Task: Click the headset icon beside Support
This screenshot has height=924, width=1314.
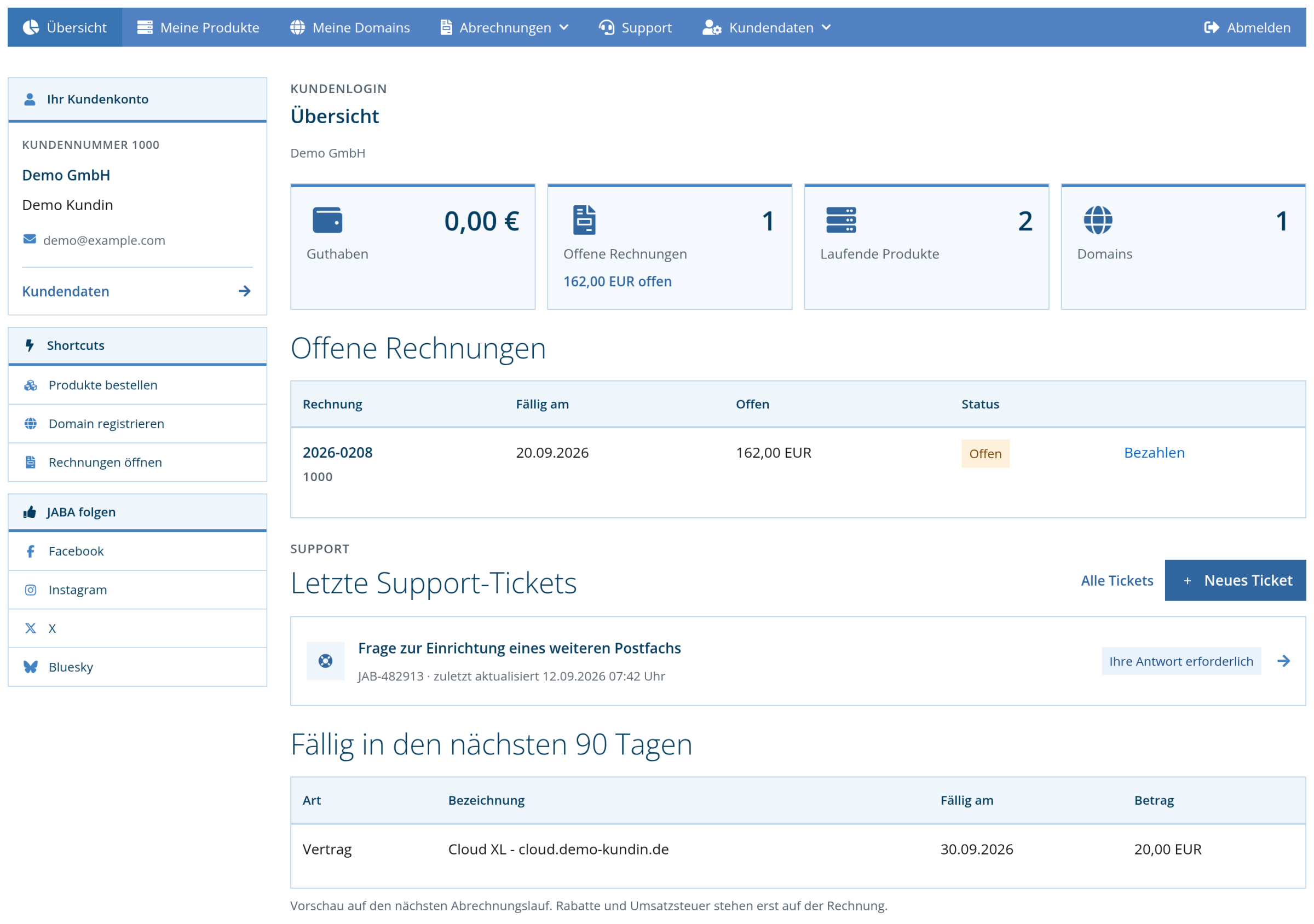Action: [607, 27]
